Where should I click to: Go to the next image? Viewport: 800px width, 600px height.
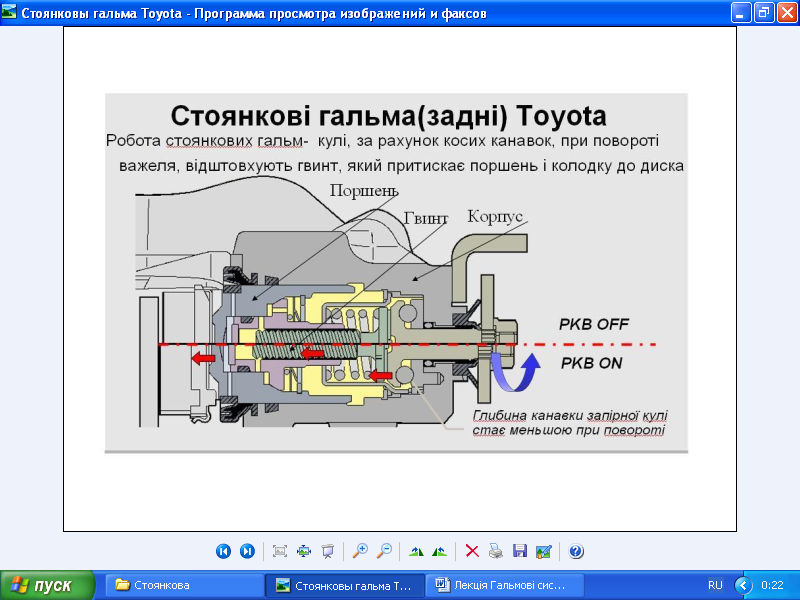247,551
